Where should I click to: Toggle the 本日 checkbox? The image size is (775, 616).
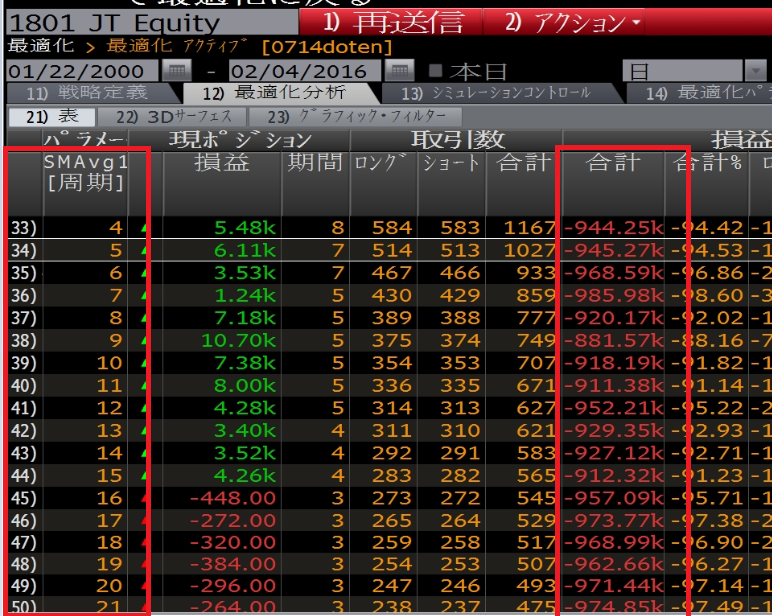pyautogui.click(x=435, y=71)
